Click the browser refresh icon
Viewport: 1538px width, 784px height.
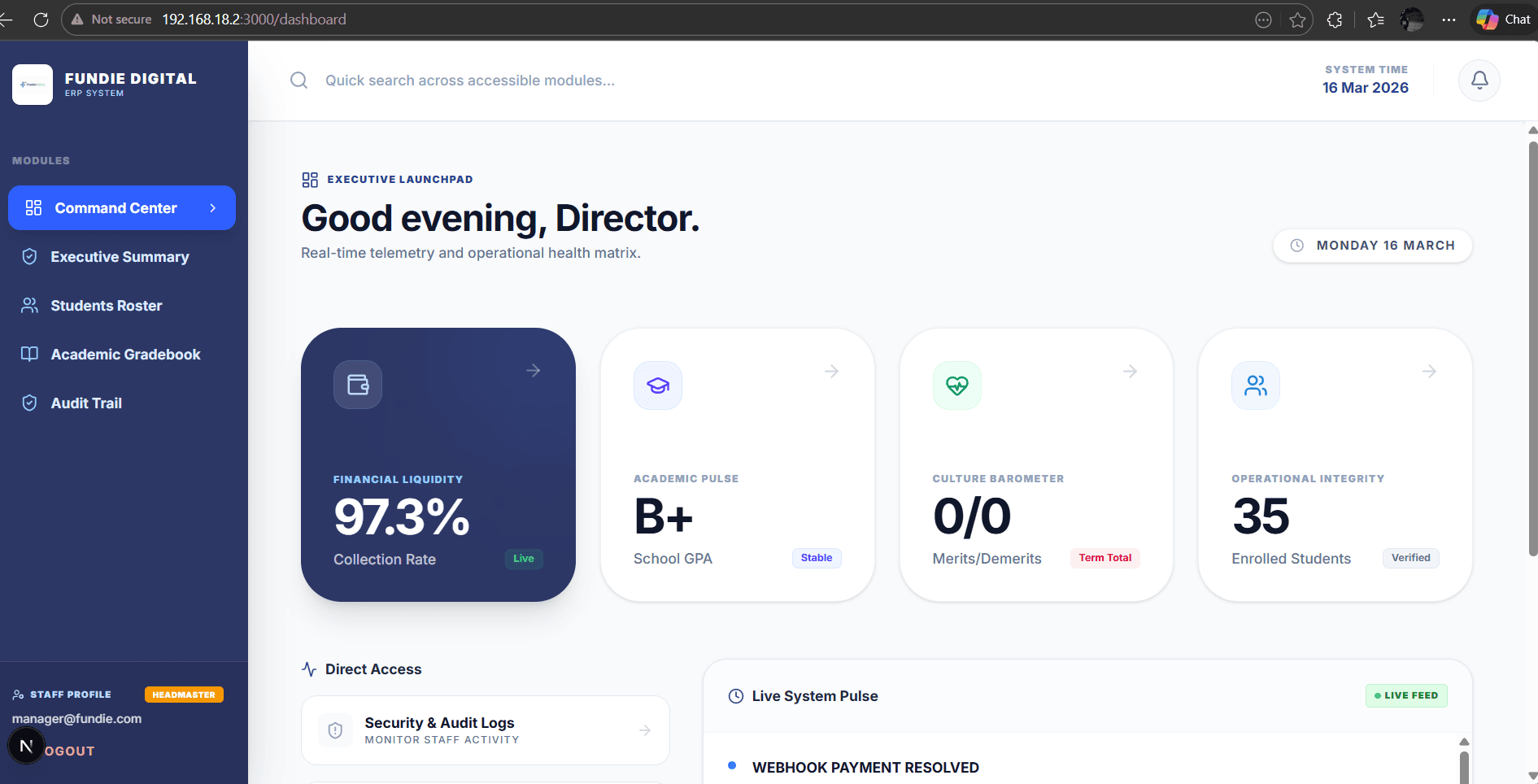tap(41, 20)
